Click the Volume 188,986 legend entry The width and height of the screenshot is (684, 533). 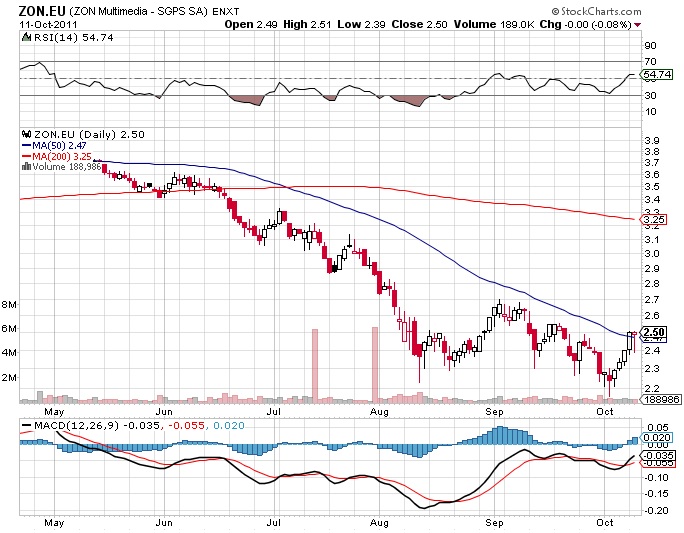62,167
